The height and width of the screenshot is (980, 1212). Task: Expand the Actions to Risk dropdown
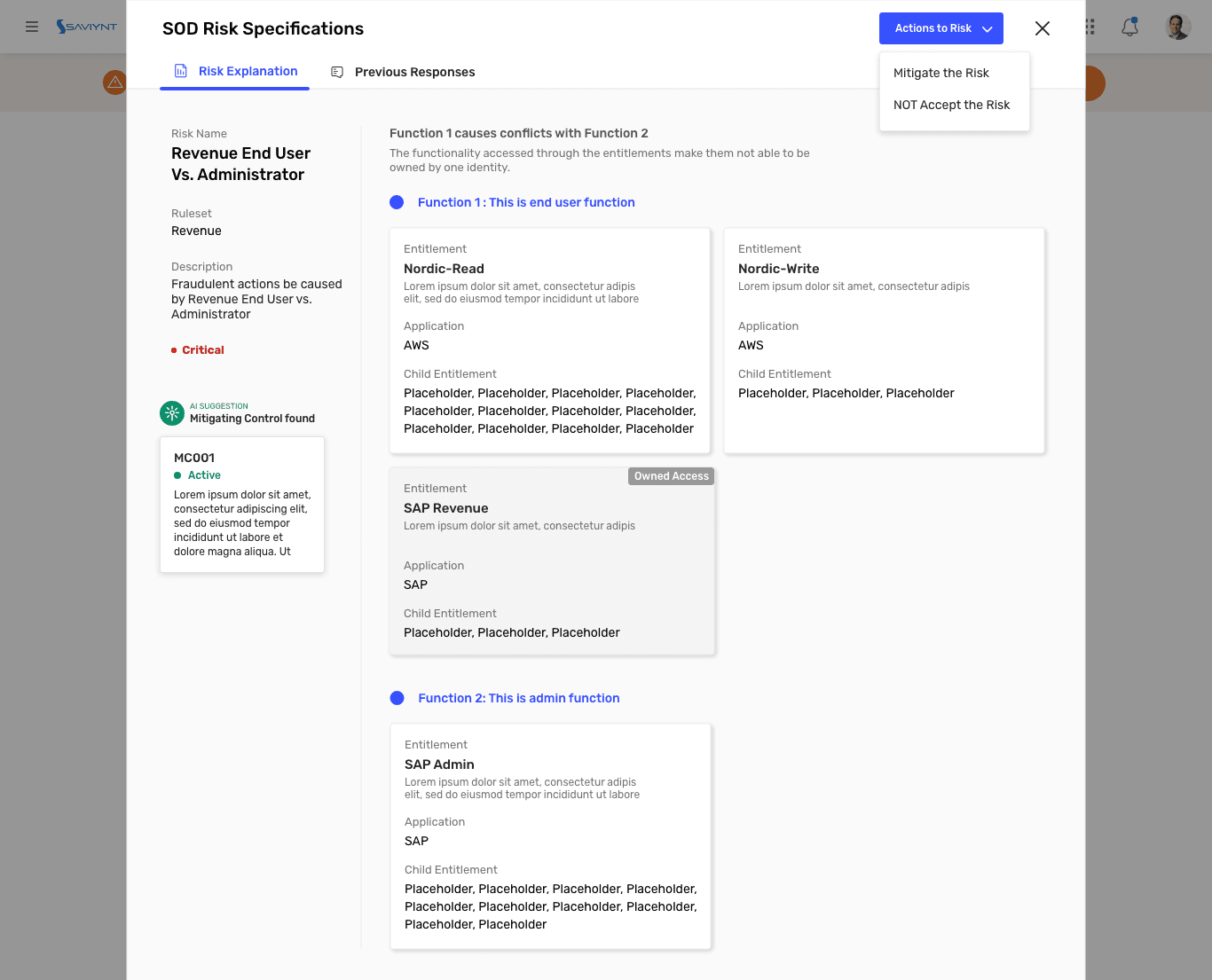point(941,28)
